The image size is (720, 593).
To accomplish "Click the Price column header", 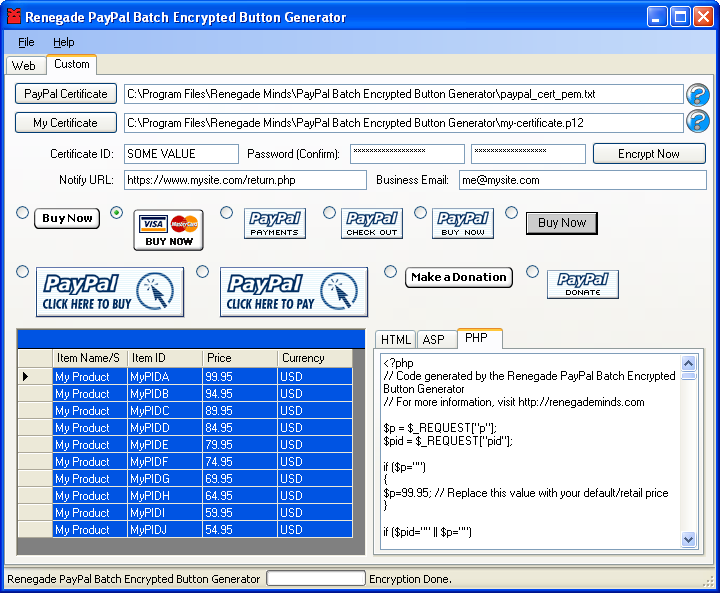I will click(x=240, y=358).
